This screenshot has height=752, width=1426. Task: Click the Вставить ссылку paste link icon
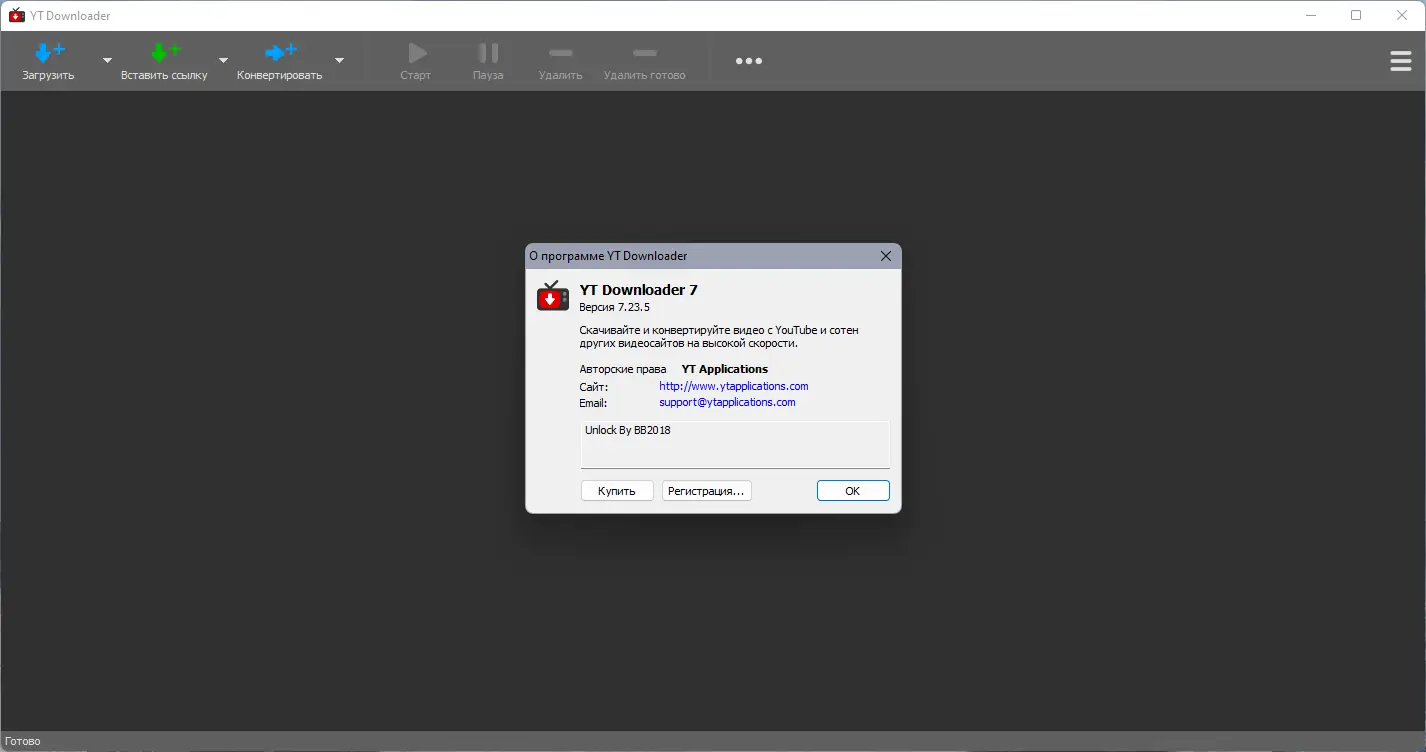click(165, 52)
